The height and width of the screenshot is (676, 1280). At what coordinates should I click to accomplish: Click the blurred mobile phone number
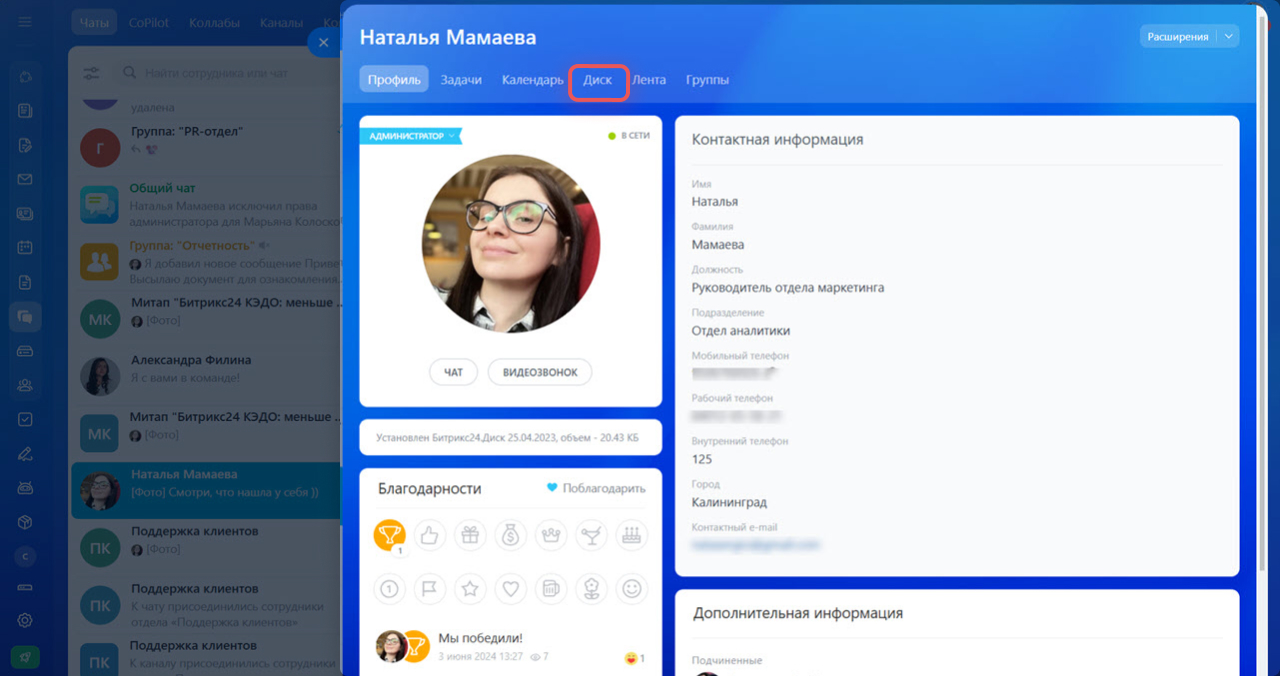click(736, 374)
